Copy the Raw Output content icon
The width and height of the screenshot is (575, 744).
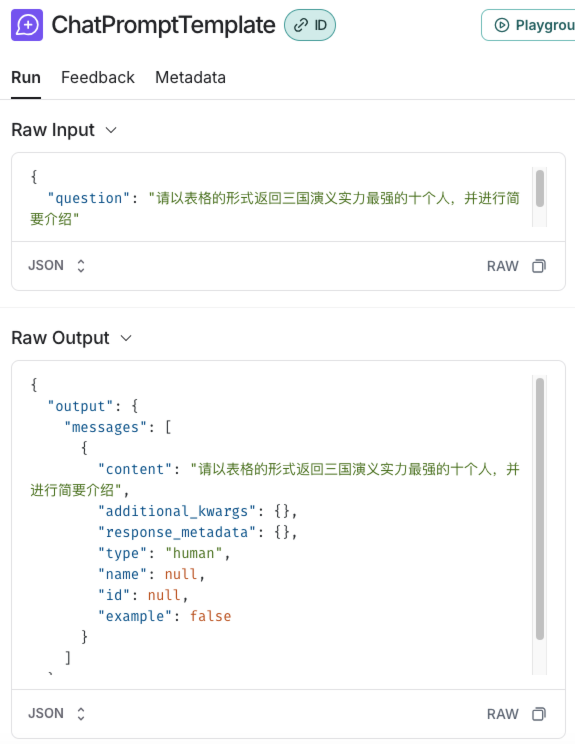[539, 714]
